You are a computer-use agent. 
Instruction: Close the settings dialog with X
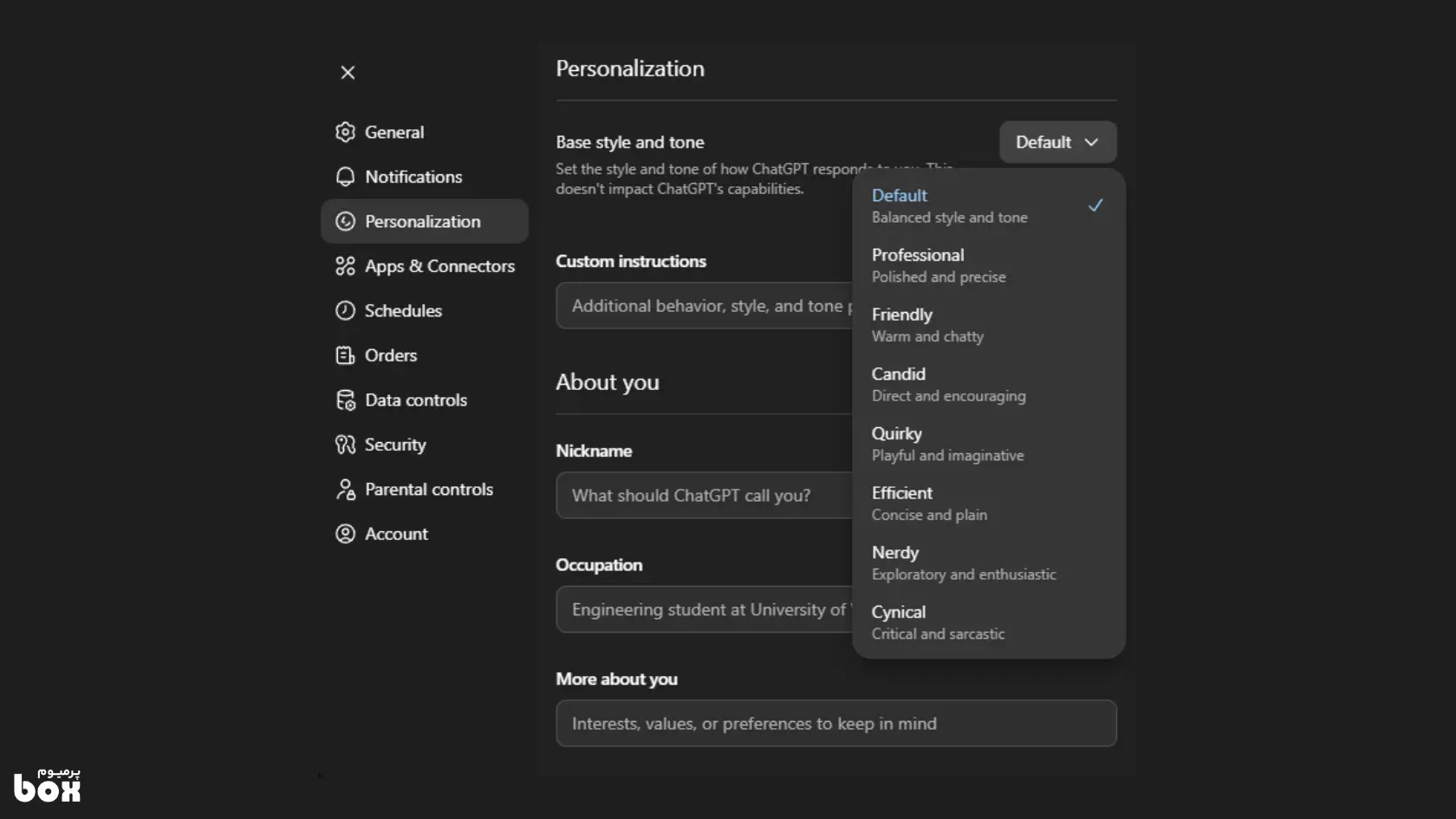[x=348, y=73]
